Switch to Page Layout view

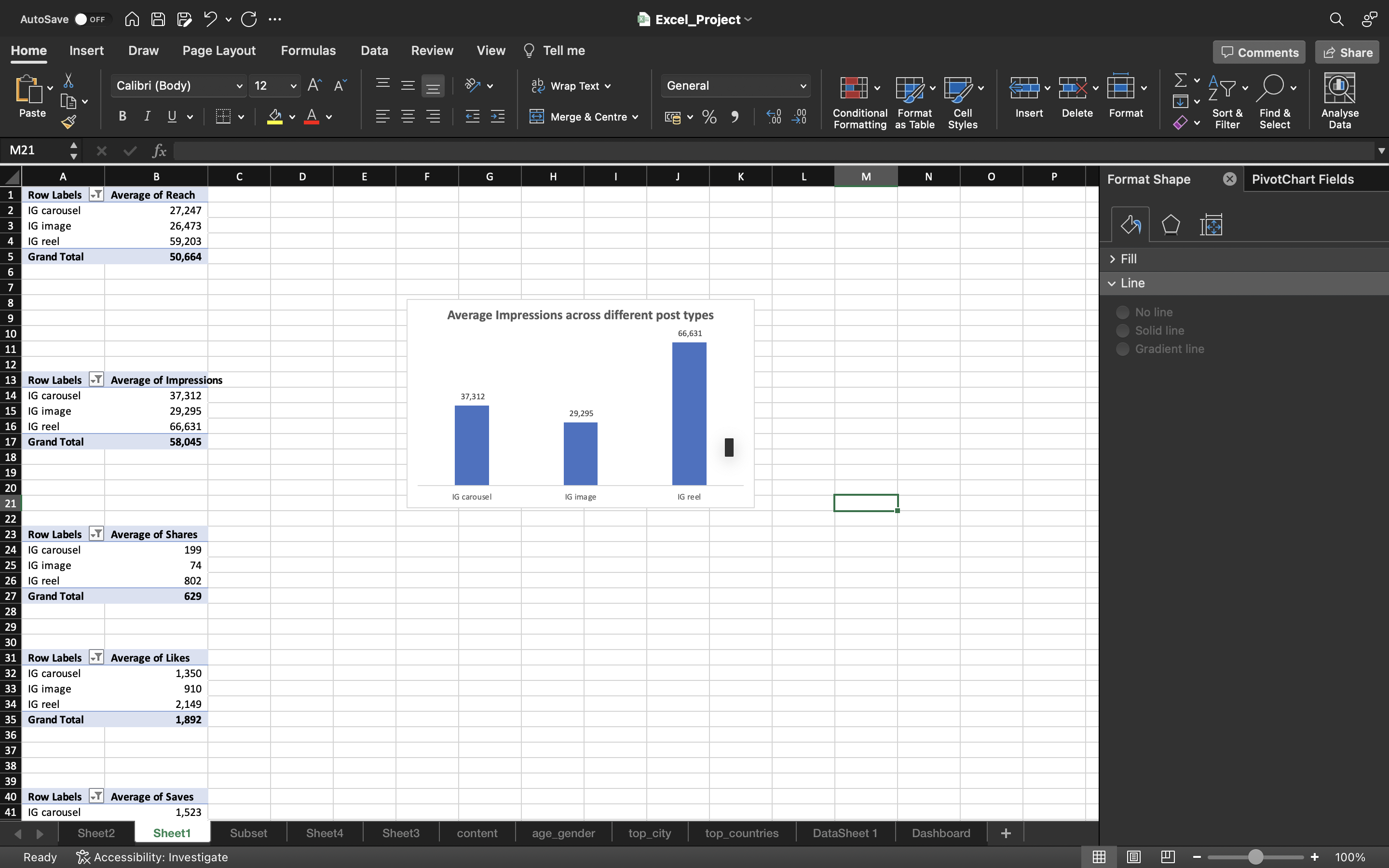(1133, 856)
